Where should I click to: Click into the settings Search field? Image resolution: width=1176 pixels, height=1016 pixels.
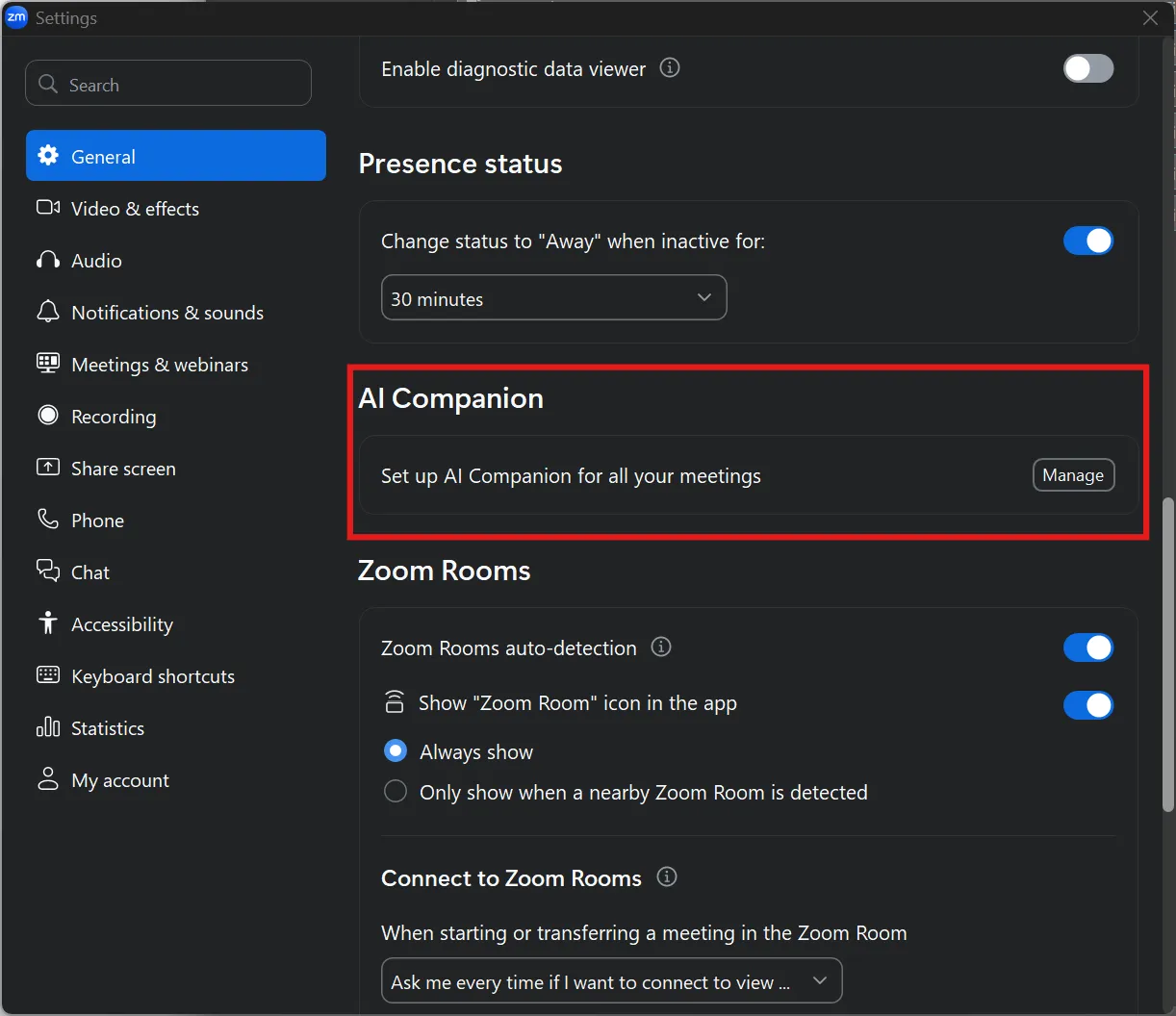click(x=168, y=84)
